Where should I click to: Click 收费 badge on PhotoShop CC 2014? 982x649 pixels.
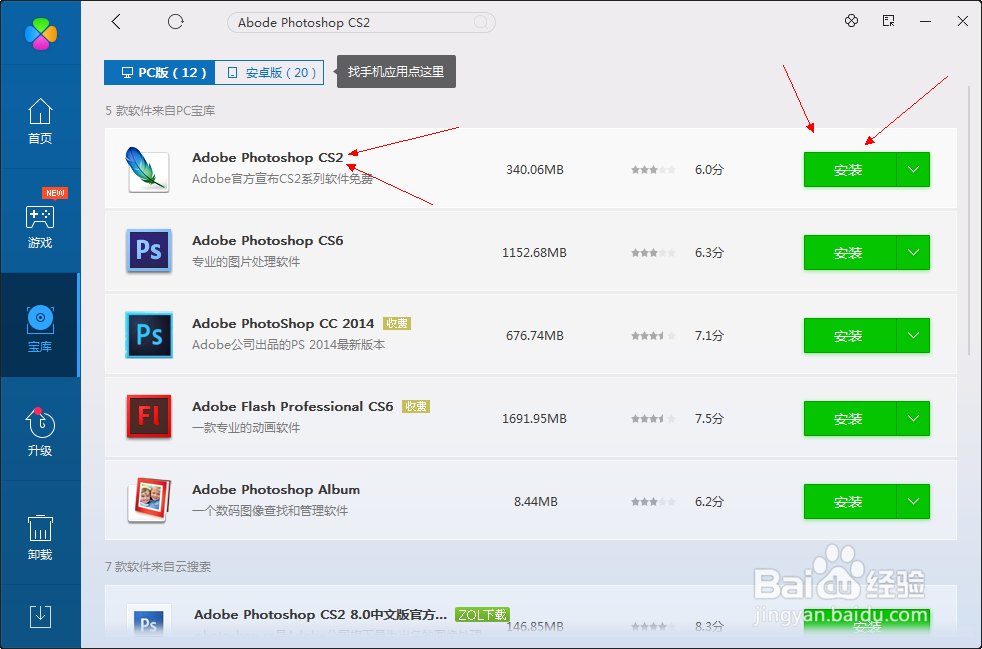[397, 323]
